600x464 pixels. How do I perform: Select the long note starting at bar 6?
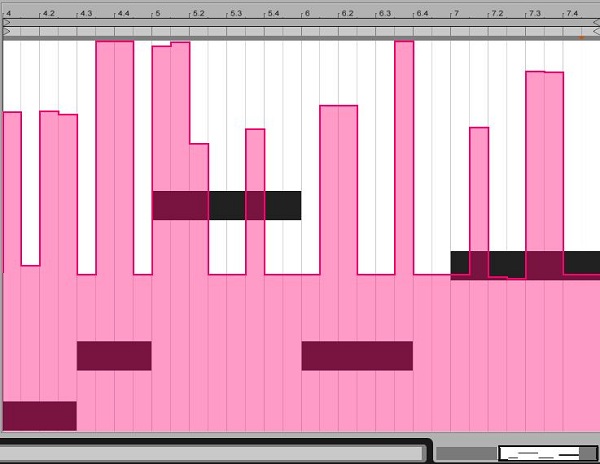(x=357, y=355)
